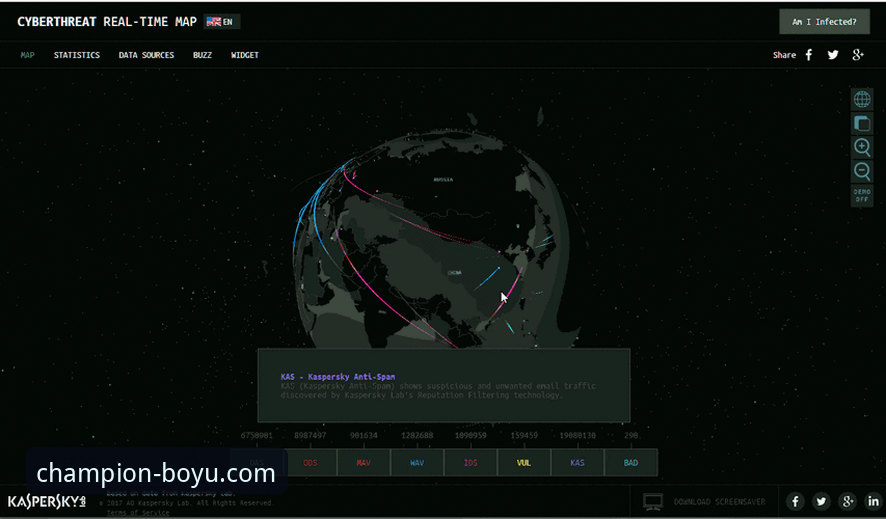Share via Google Plus in top bar
The width and height of the screenshot is (886, 519).
[x=858, y=55]
